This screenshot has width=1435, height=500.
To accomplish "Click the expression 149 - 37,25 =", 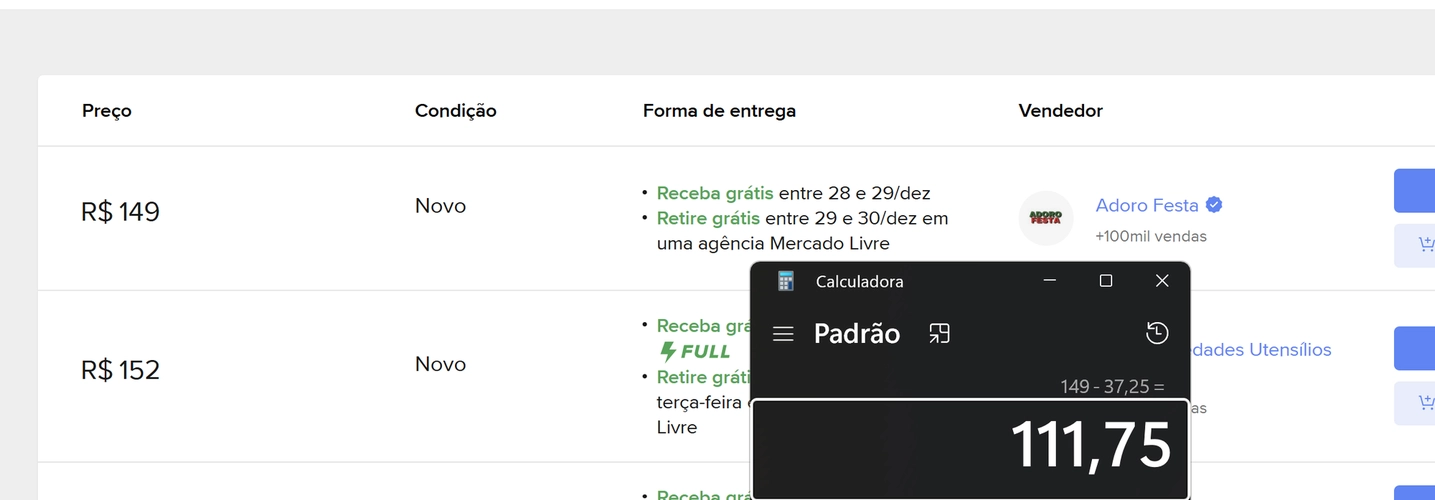I will (1112, 386).
